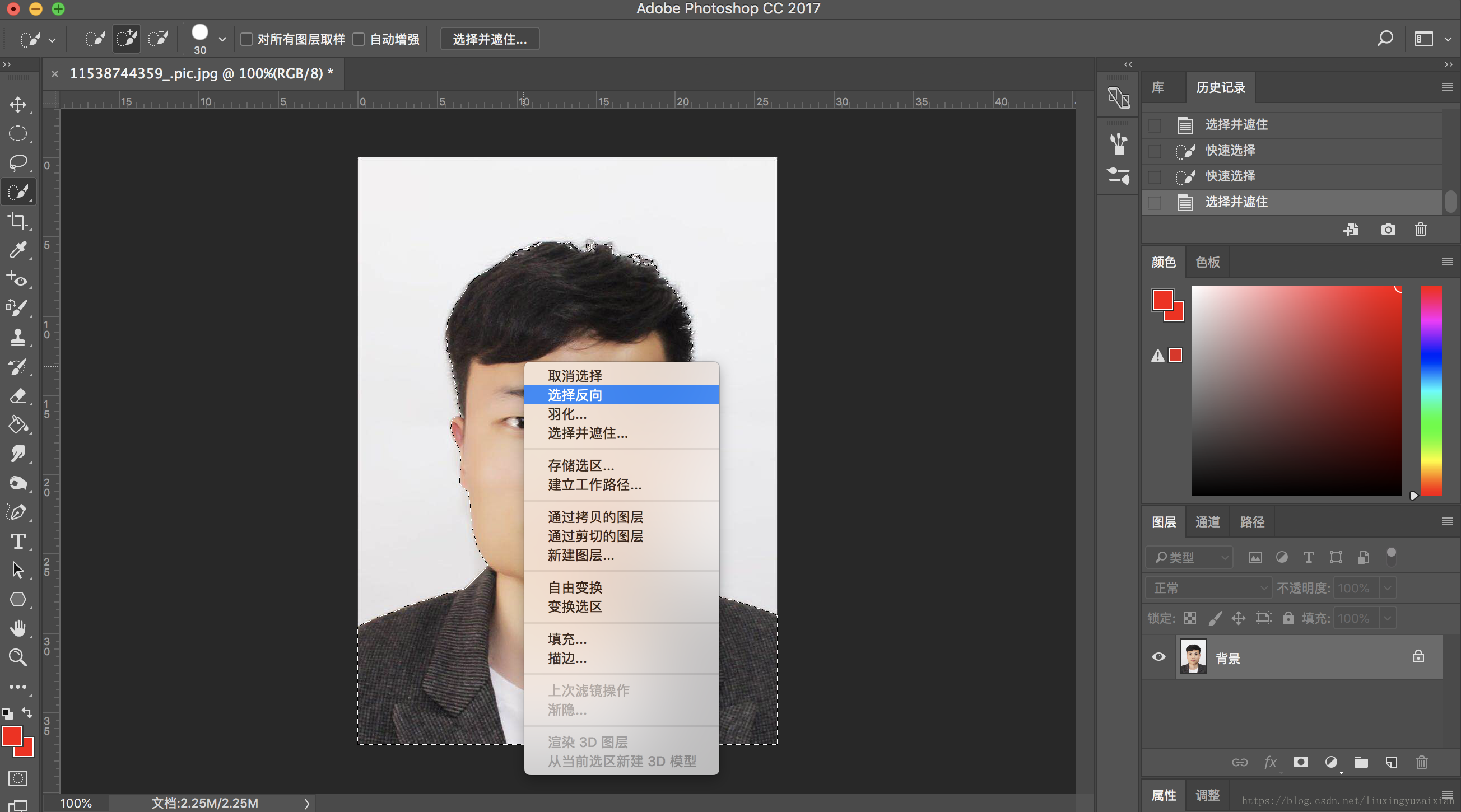Click the Hand tool
This screenshot has width=1461, height=812.
pyautogui.click(x=17, y=628)
